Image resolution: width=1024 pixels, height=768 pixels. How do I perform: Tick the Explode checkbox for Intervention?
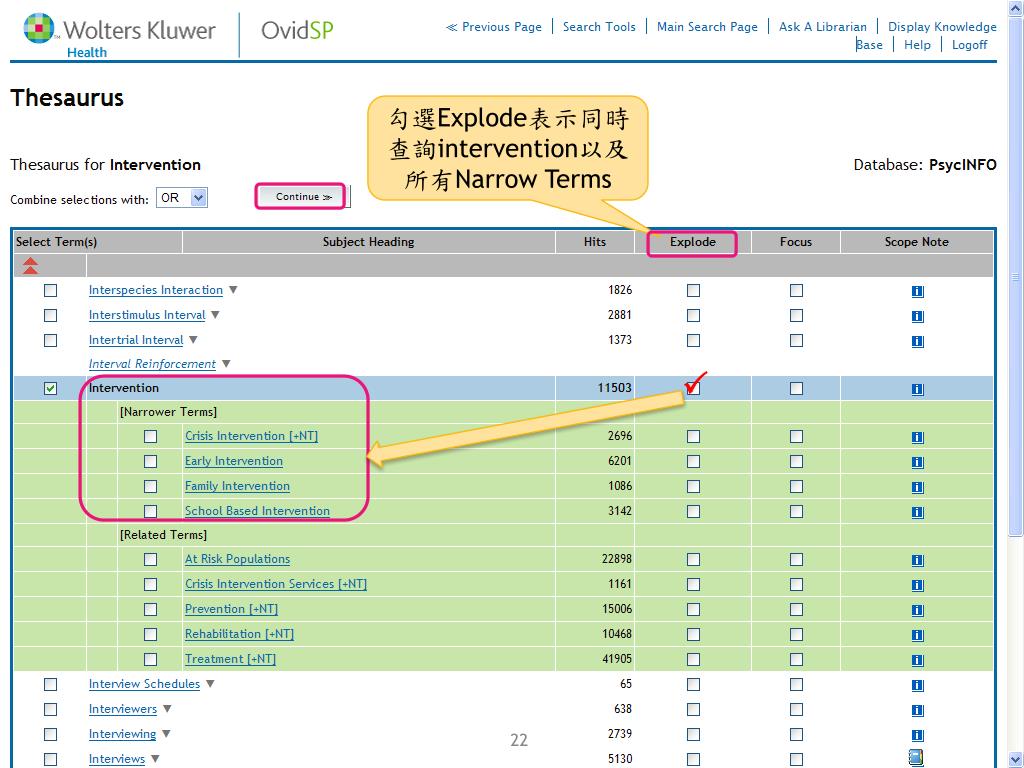(x=693, y=389)
